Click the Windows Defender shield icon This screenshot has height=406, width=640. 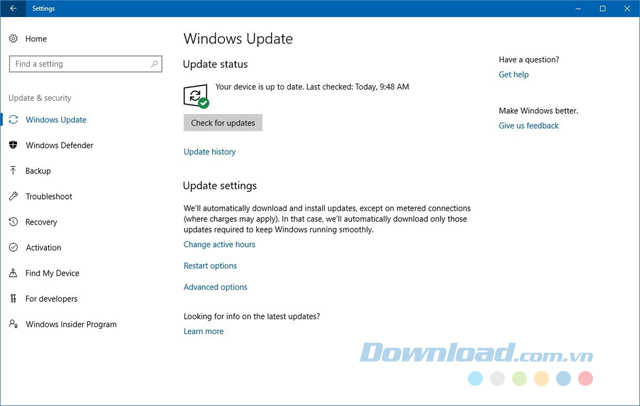pyautogui.click(x=13, y=145)
